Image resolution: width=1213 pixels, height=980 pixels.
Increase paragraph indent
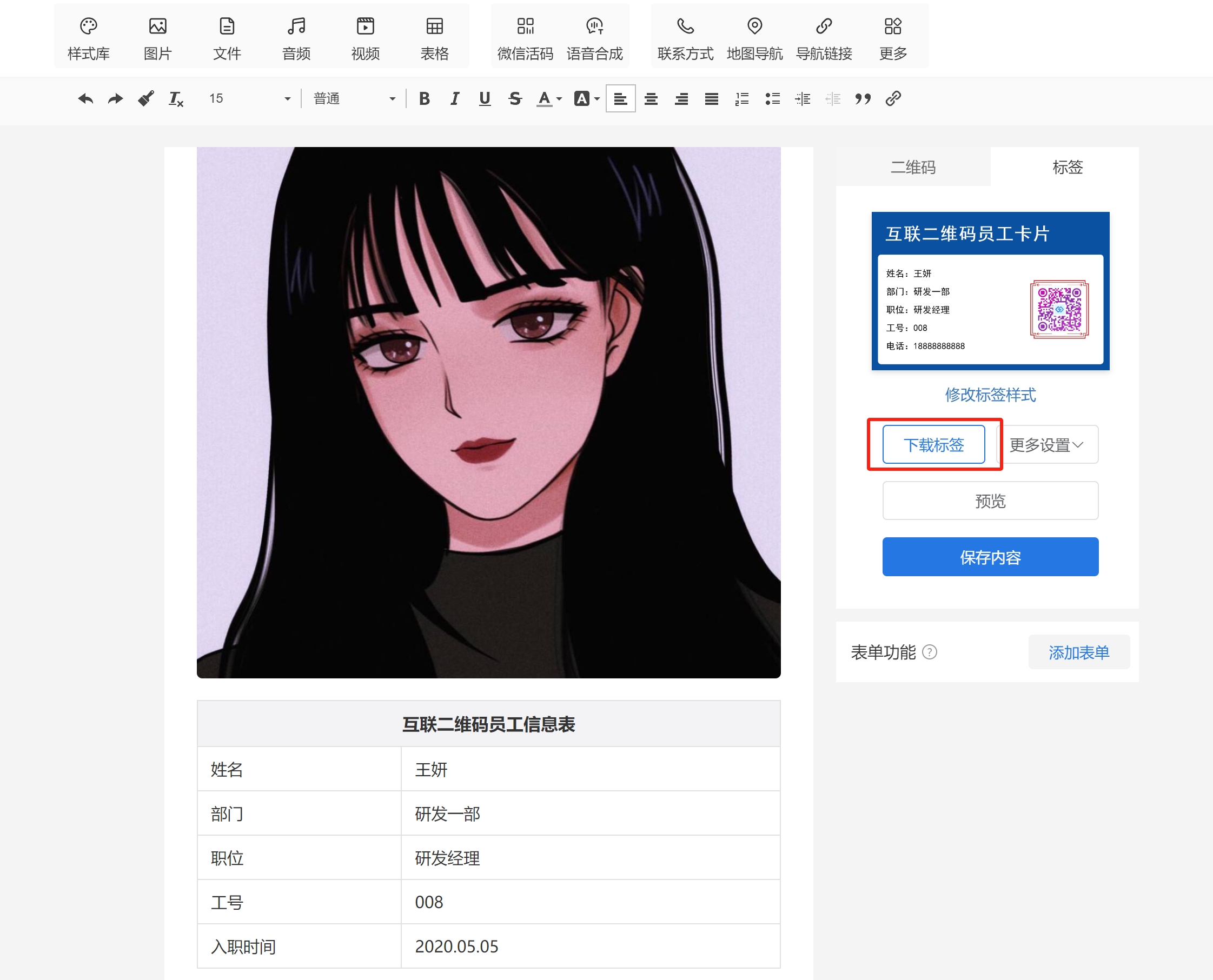click(803, 99)
